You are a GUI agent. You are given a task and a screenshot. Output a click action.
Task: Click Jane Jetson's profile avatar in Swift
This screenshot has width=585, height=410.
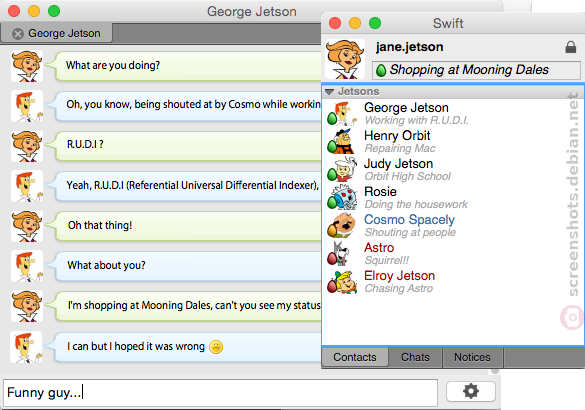345,59
